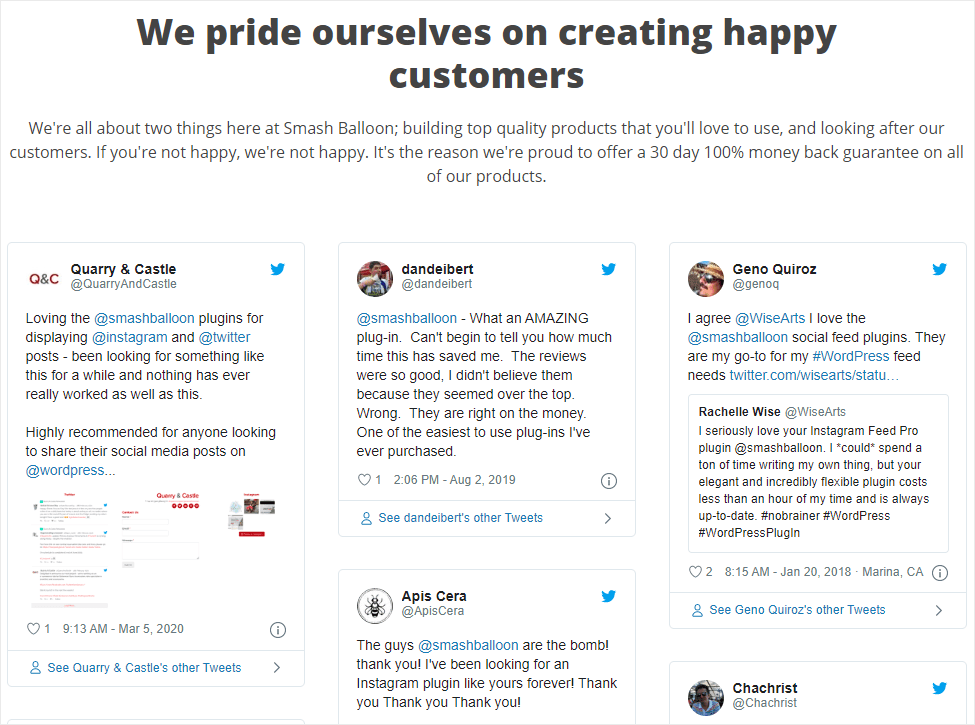Open the info icon on Quarry & Castle's tweet
975x725 pixels.
click(x=278, y=630)
